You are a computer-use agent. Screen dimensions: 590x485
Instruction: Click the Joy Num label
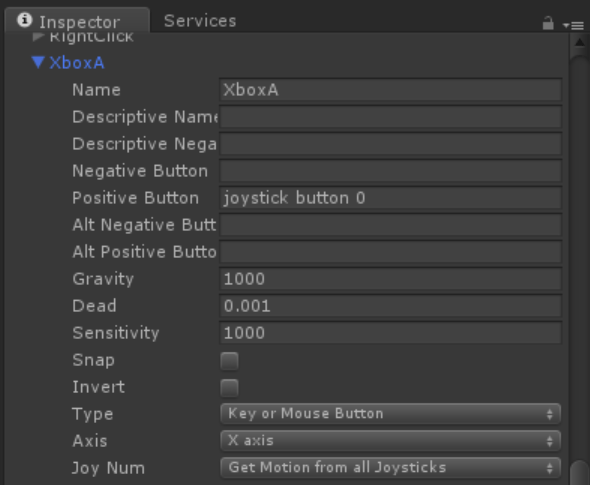click(108, 468)
